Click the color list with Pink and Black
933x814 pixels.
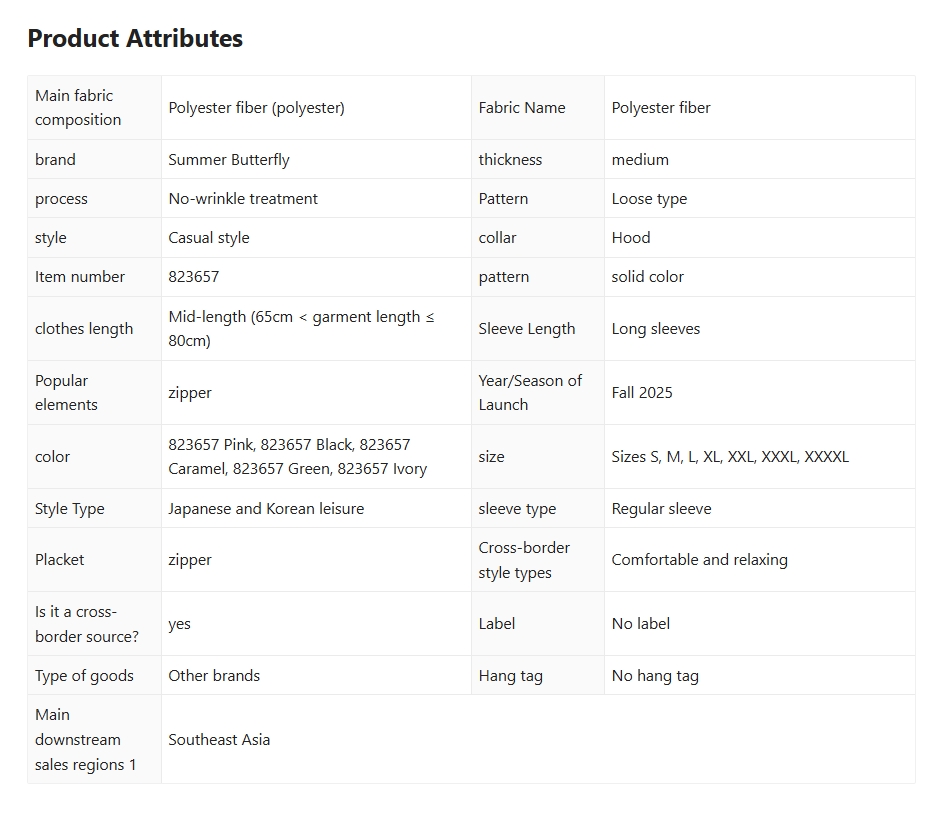click(x=297, y=457)
